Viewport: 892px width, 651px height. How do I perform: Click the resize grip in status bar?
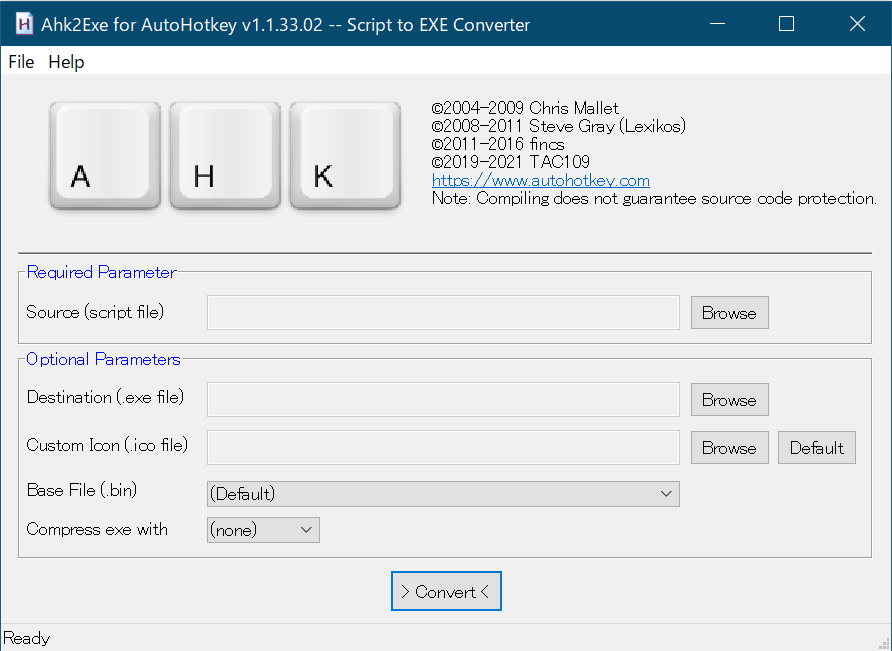pyautogui.click(x=883, y=642)
